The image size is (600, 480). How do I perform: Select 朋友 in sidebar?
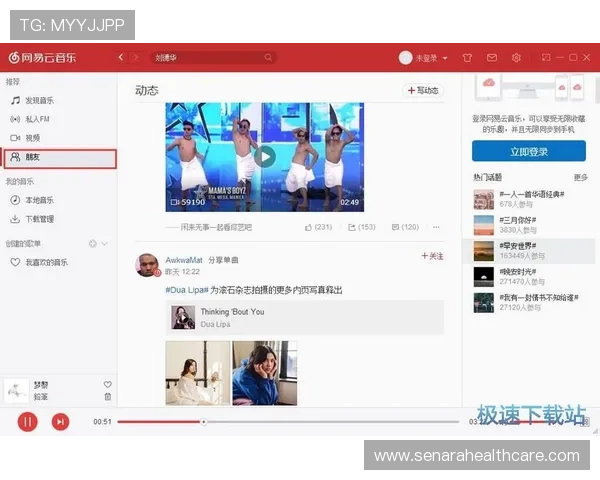60,158
